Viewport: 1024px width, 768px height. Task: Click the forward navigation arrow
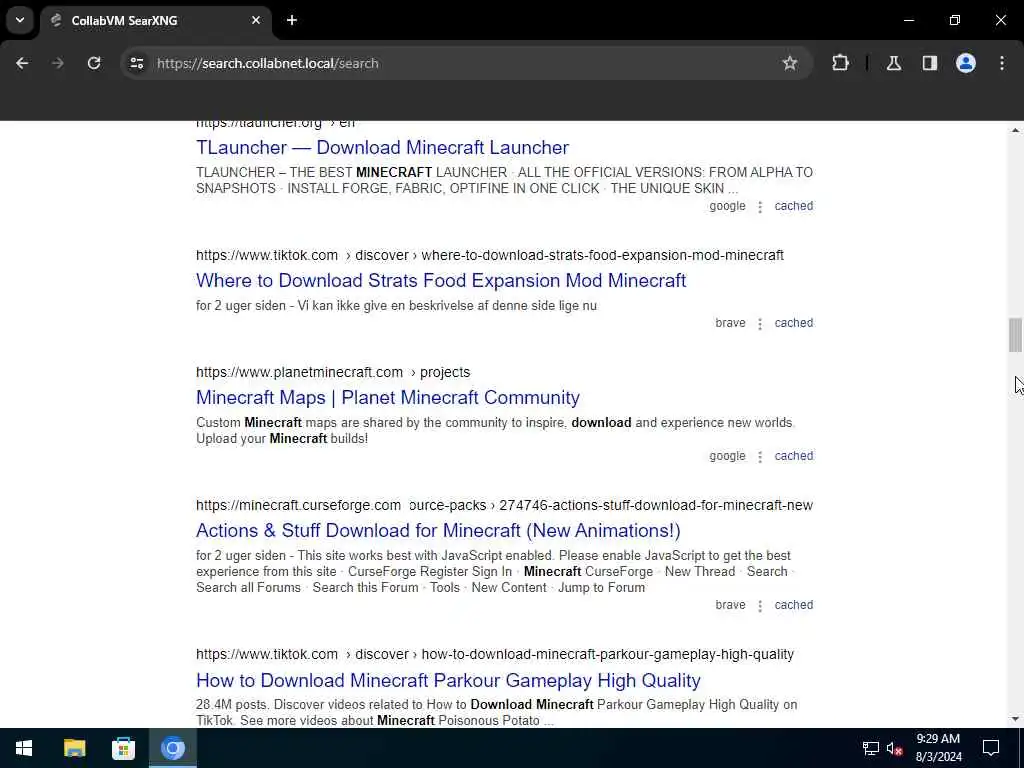58,63
